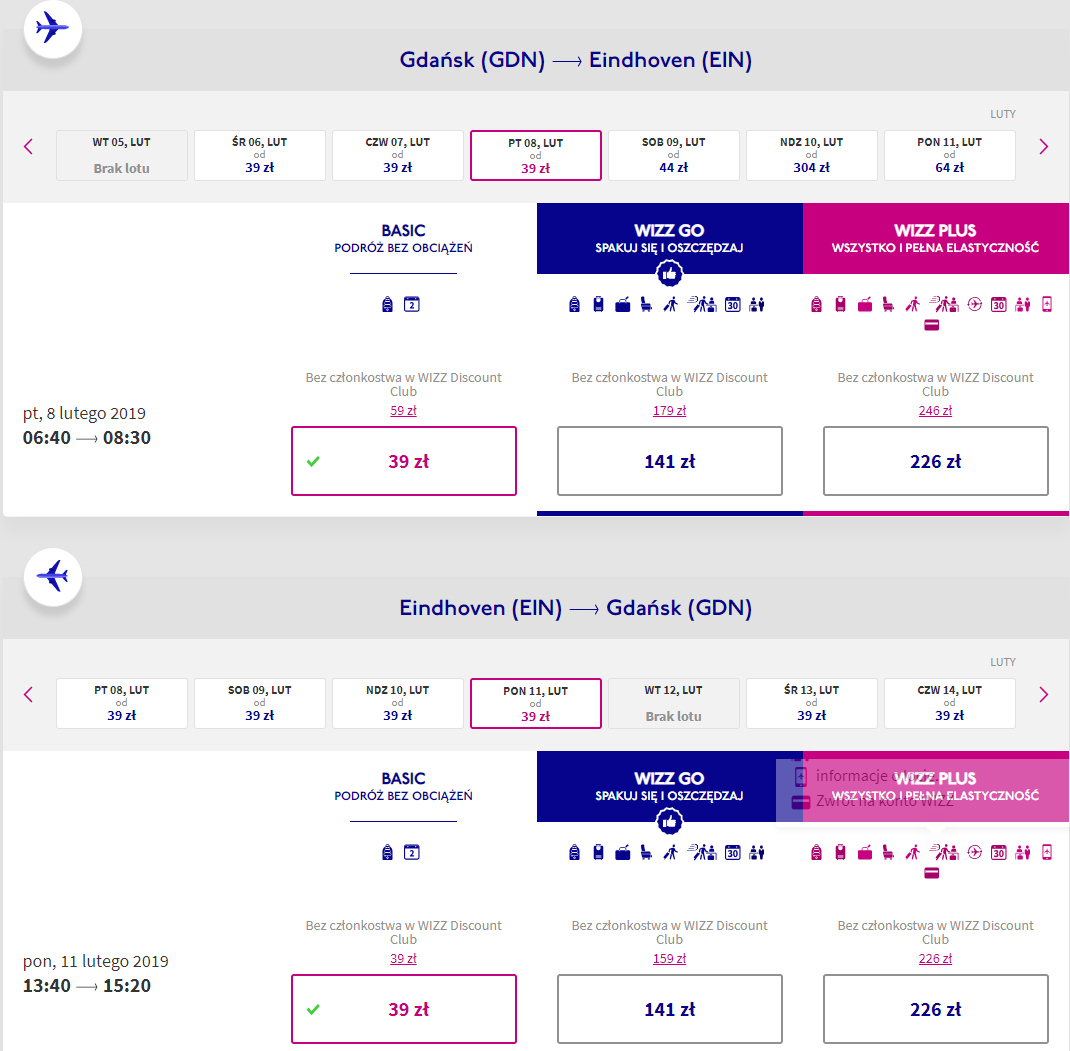Show later outbound dates with the right arrow
Viewport: 1070px width, 1051px height.
(1043, 147)
